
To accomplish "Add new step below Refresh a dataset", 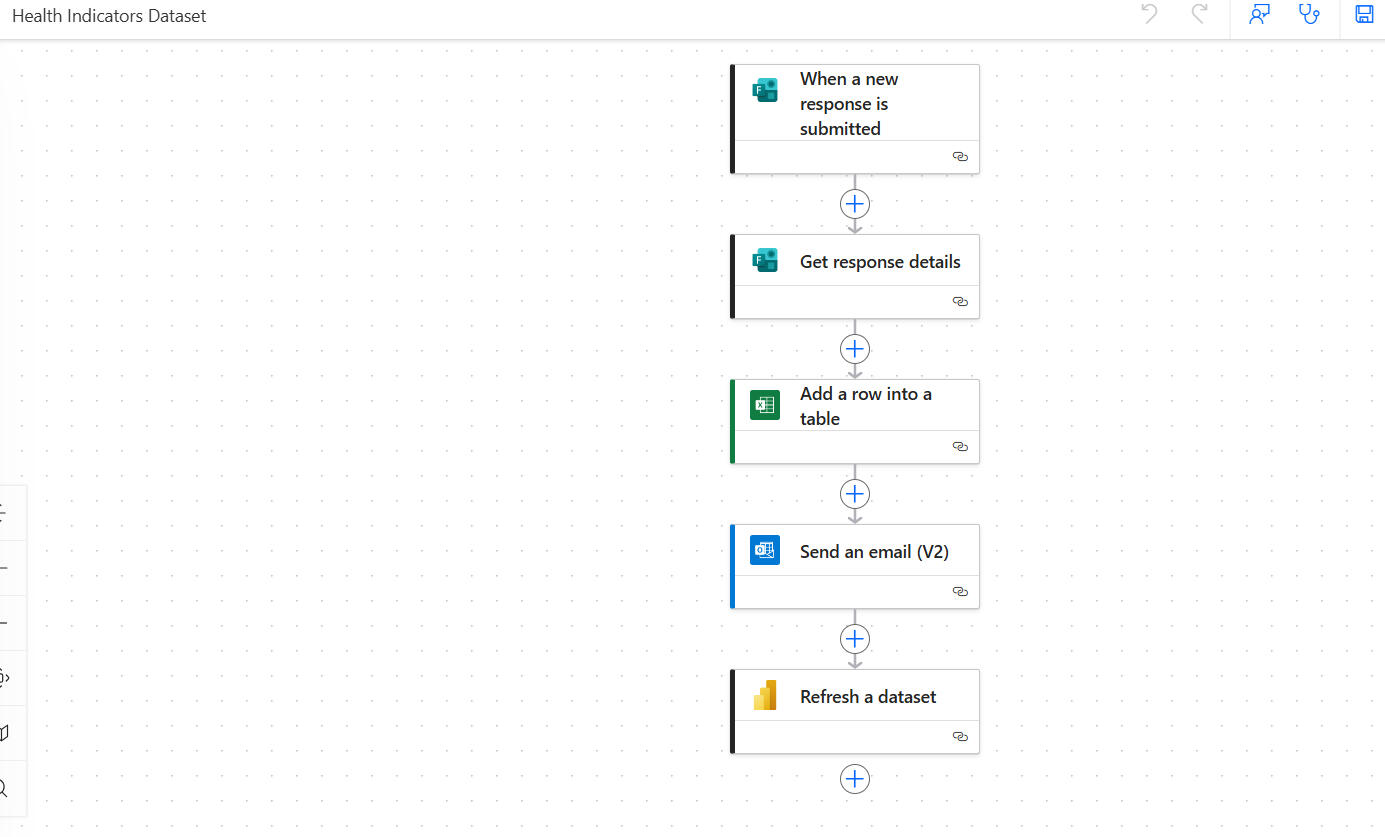I will point(855,779).
